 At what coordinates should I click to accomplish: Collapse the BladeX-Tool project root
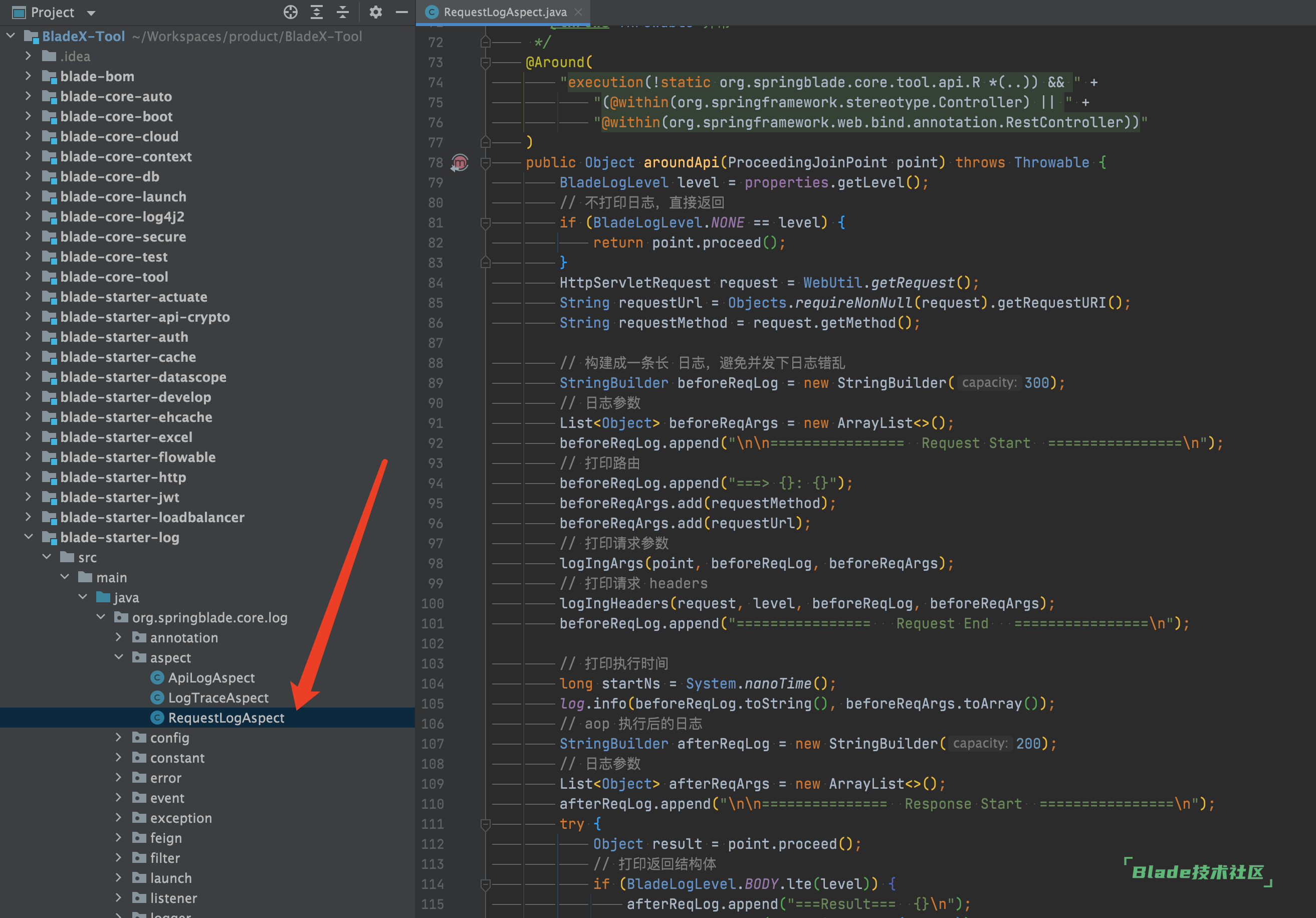(x=11, y=36)
